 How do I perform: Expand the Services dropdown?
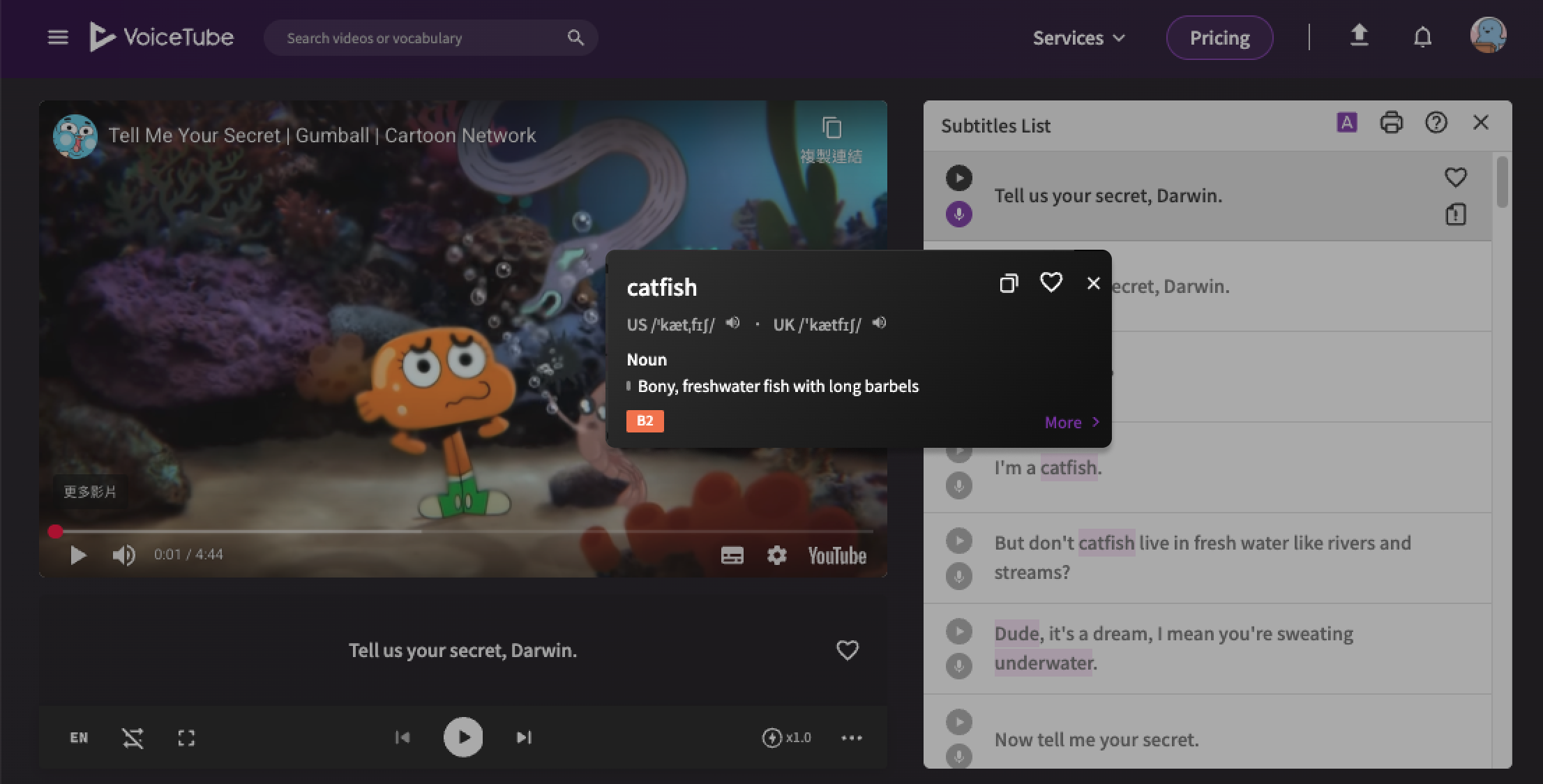click(1078, 38)
